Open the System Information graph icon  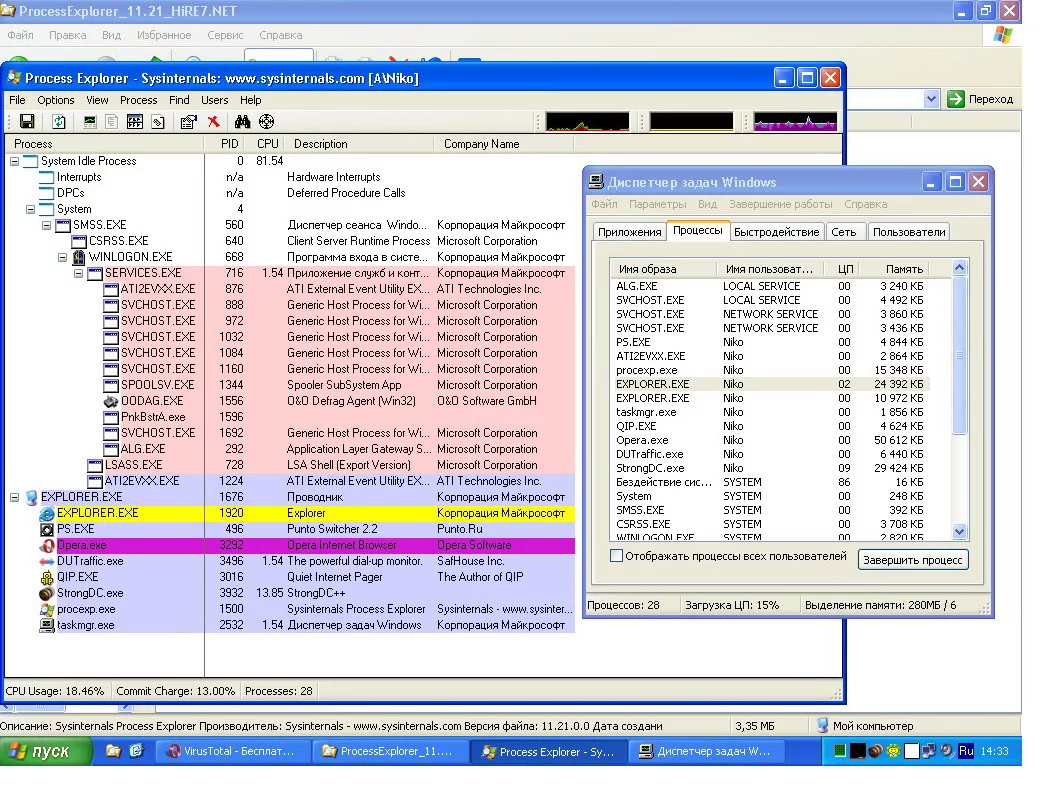pyautogui.click(x=90, y=122)
